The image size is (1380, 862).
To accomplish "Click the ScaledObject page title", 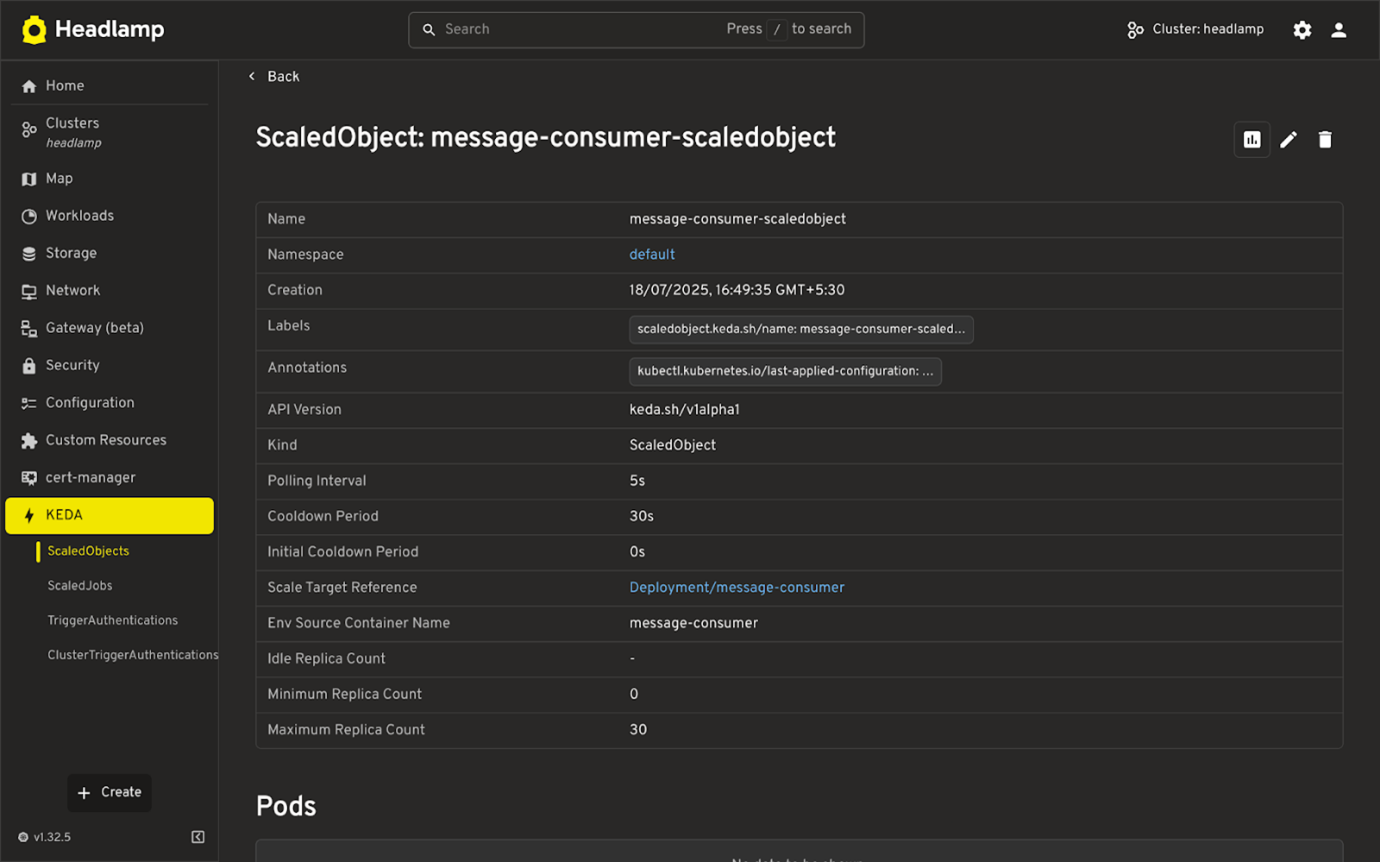I will 546,137.
